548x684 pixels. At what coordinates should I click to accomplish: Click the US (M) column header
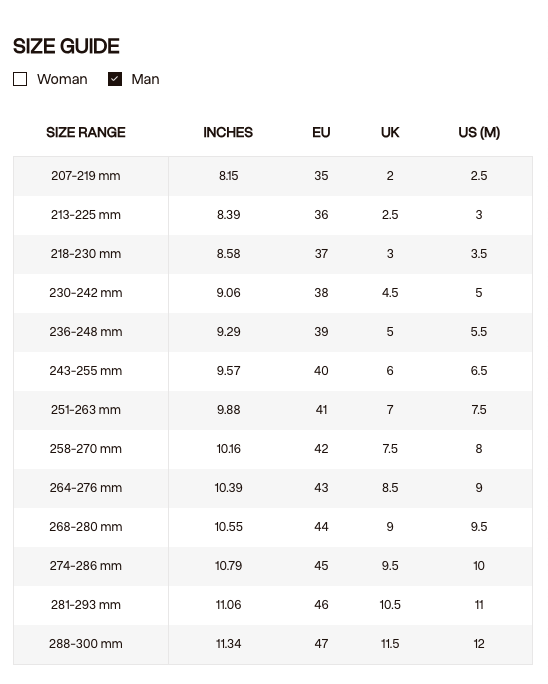pos(479,132)
